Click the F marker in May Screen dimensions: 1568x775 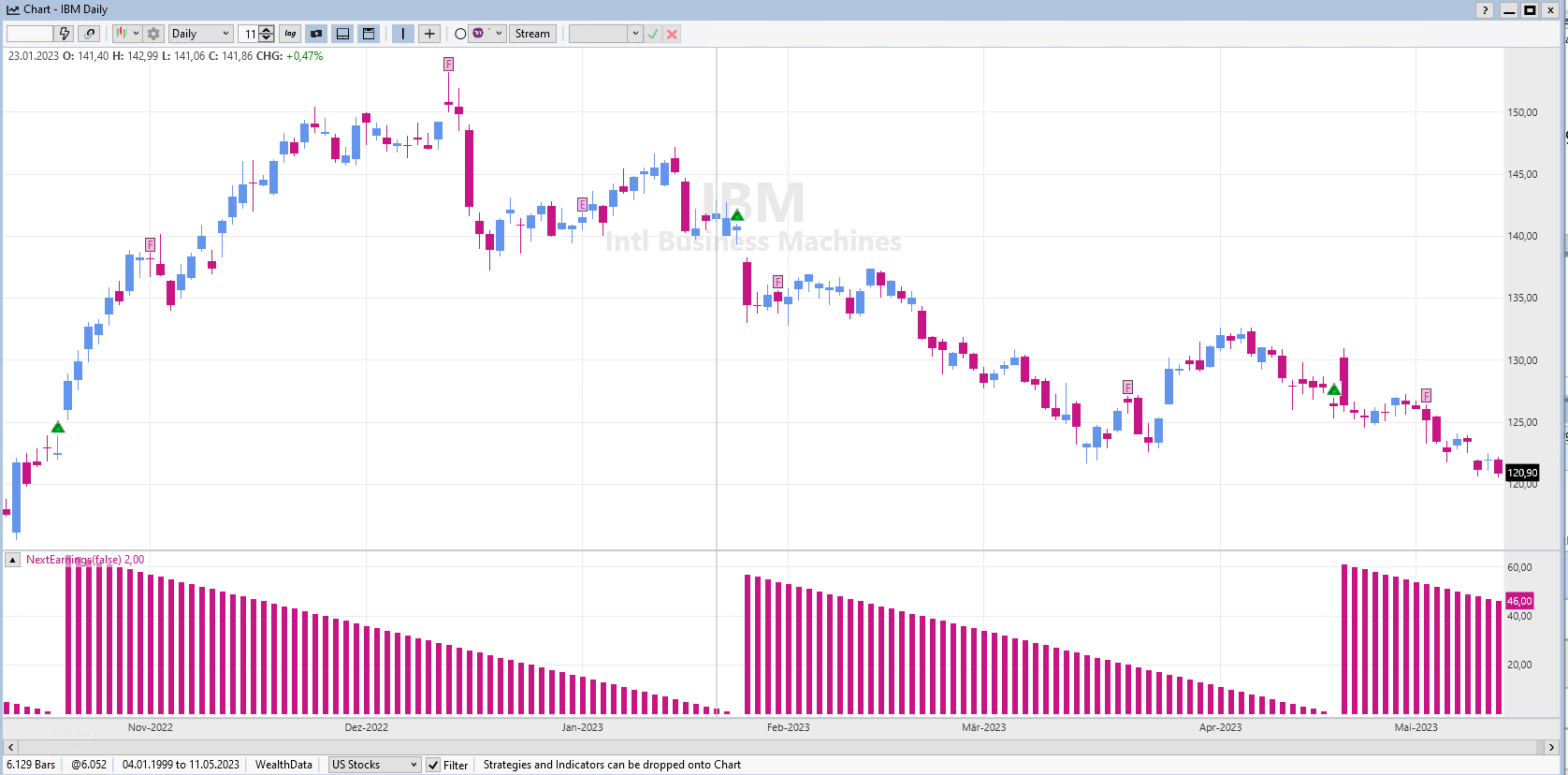pyautogui.click(x=1426, y=396)
